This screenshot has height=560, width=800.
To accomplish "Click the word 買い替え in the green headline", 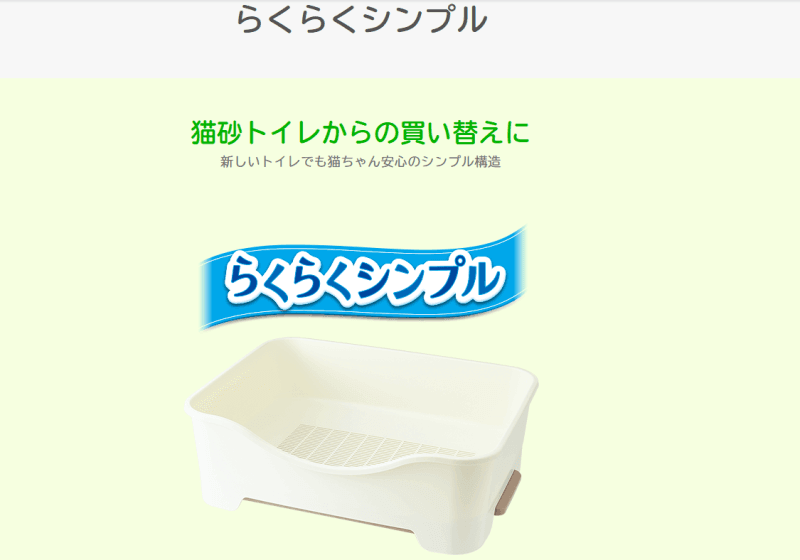I will (x=445, y=133).
